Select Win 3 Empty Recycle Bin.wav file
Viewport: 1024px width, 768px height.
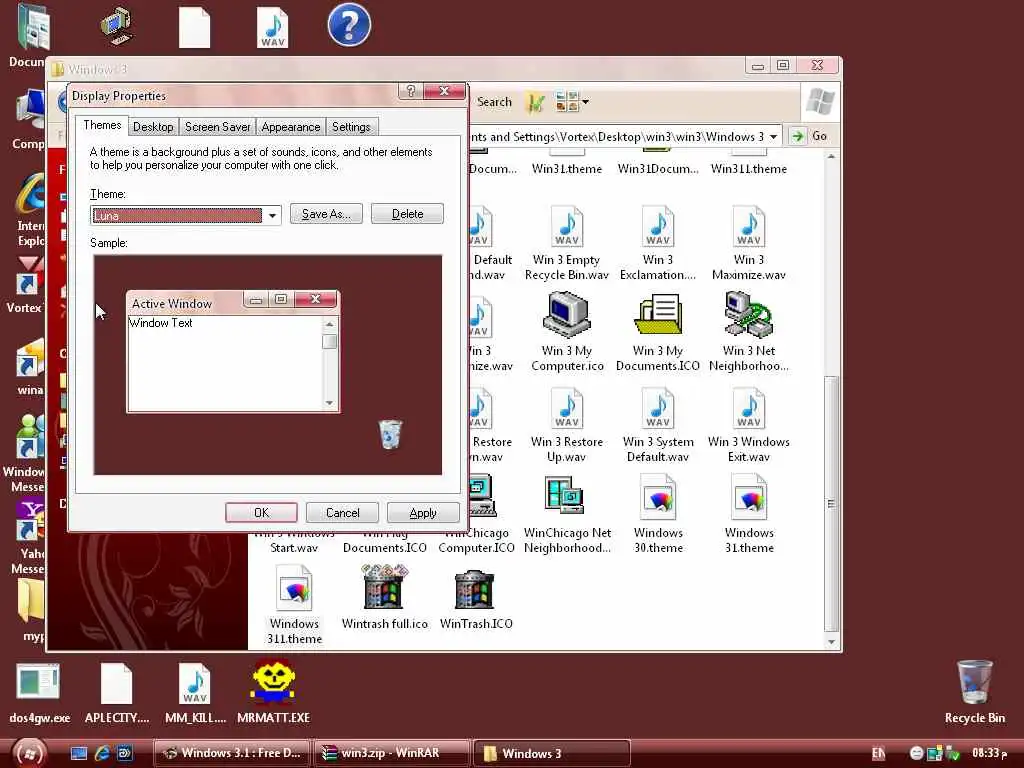pyautogui.click(x=567, y=243)
